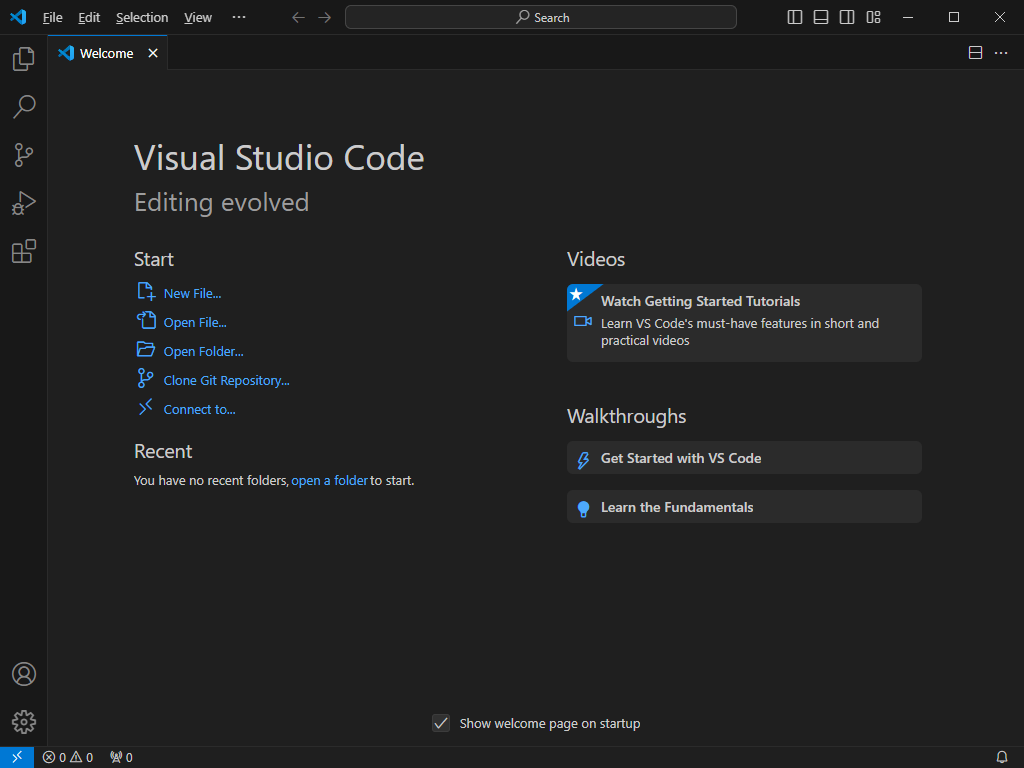Click Clone Git Repository... link
This screenshot has height=768, width=1024.
pyautogui.click(x=227, y=381)
